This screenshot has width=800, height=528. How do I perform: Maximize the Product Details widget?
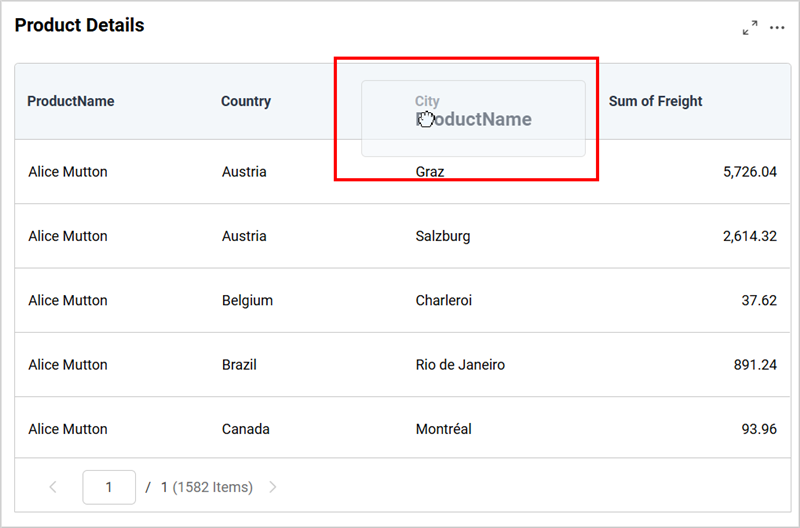point(750,28)
